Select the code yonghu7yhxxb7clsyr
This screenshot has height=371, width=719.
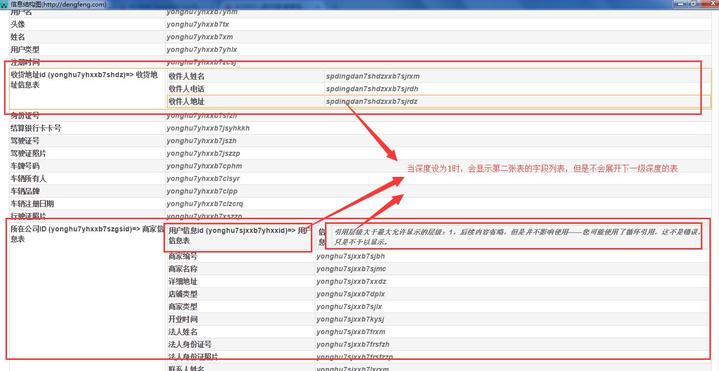pyautogui.click(x=203, y=178)
